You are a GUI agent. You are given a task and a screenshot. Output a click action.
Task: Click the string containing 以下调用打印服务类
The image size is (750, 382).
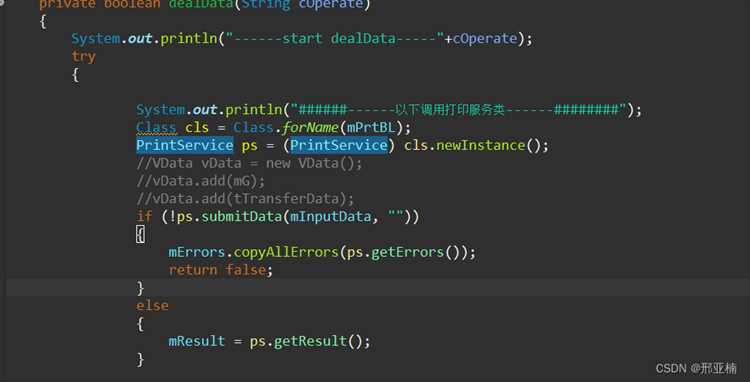458,110
